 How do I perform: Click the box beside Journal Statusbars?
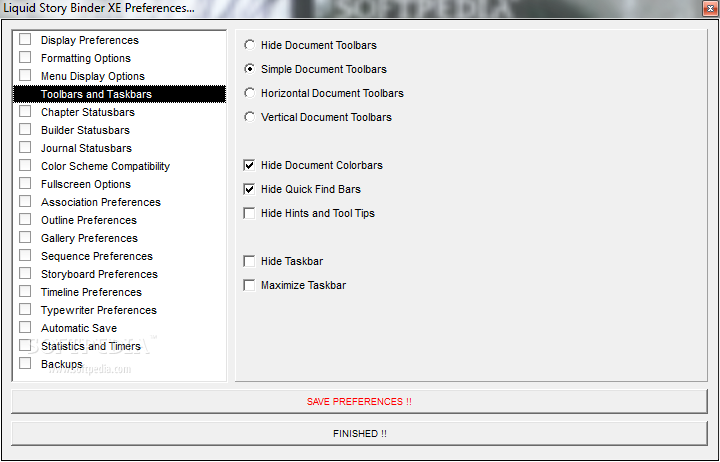[x=25, y=147]
